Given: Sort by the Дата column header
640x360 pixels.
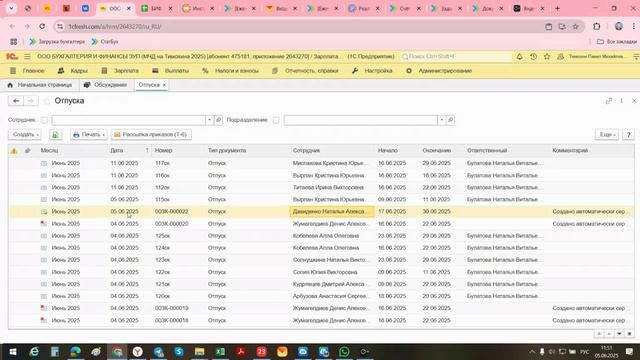Looking at the screenshot, I should click(x=117, y=151).
